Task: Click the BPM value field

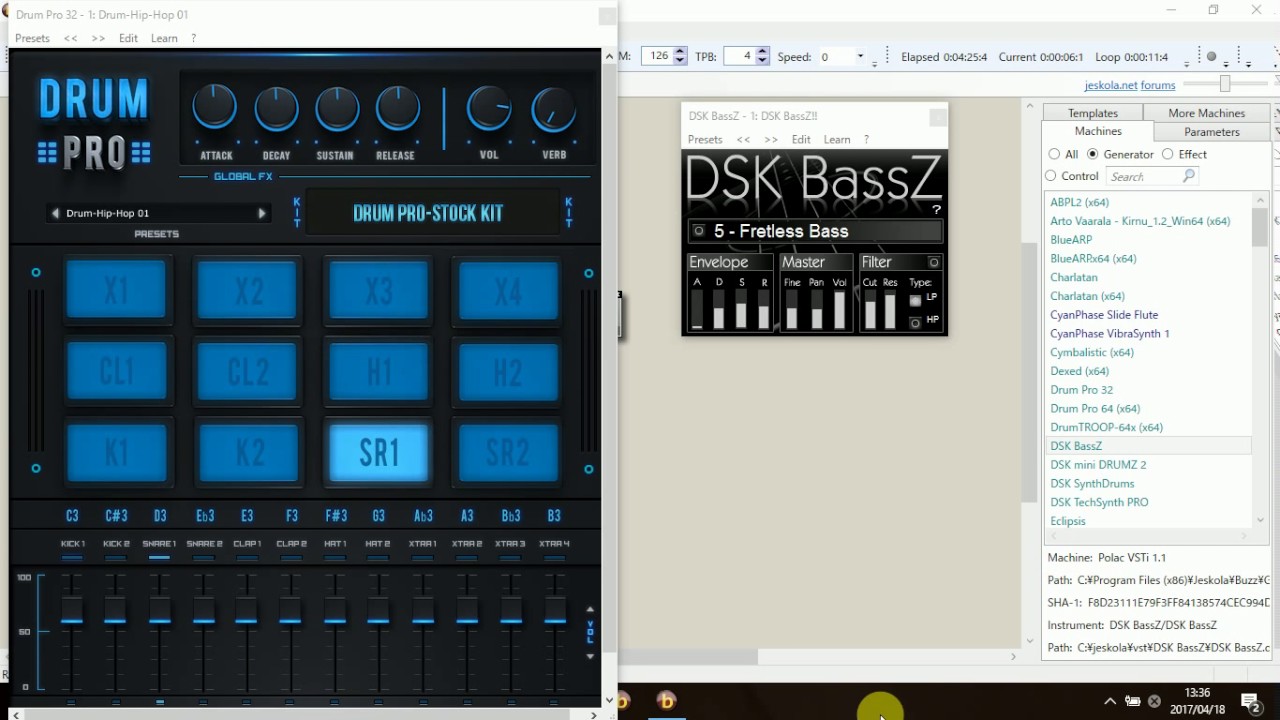Action: click(x=658, y=56)
